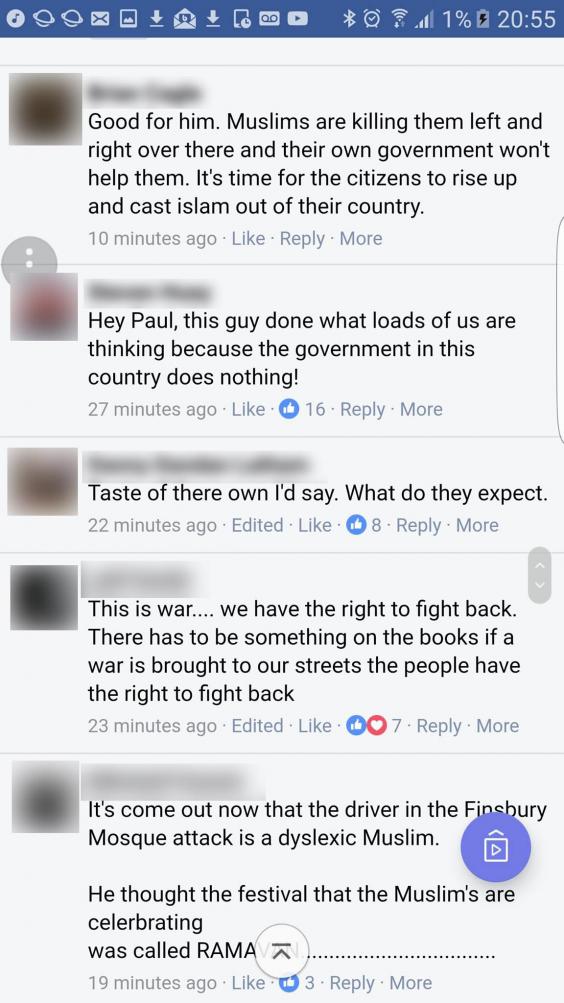Open More options on 10 minutes ago comment
The height and width of the screenshot is (1003, 564).
[361, 239]
